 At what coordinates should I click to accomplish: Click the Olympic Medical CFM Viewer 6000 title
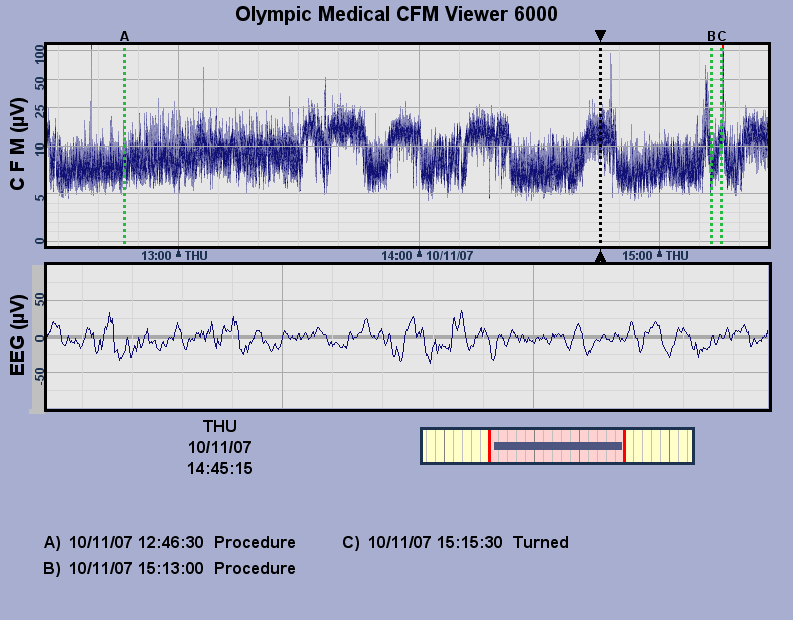pyautogui.click(x=396, y=14)
